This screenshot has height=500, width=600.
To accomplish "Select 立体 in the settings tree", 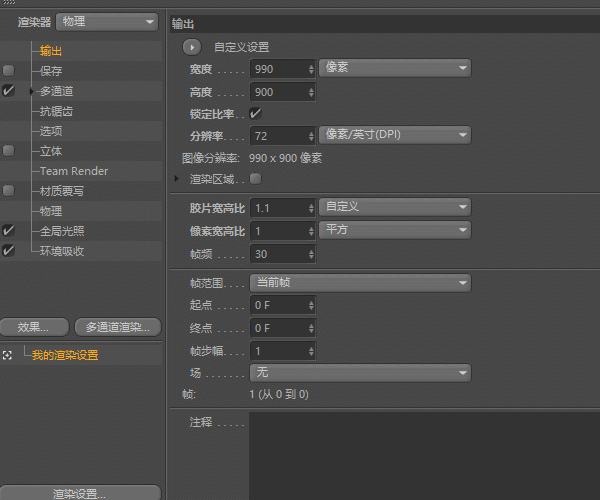I will (51, 151).
